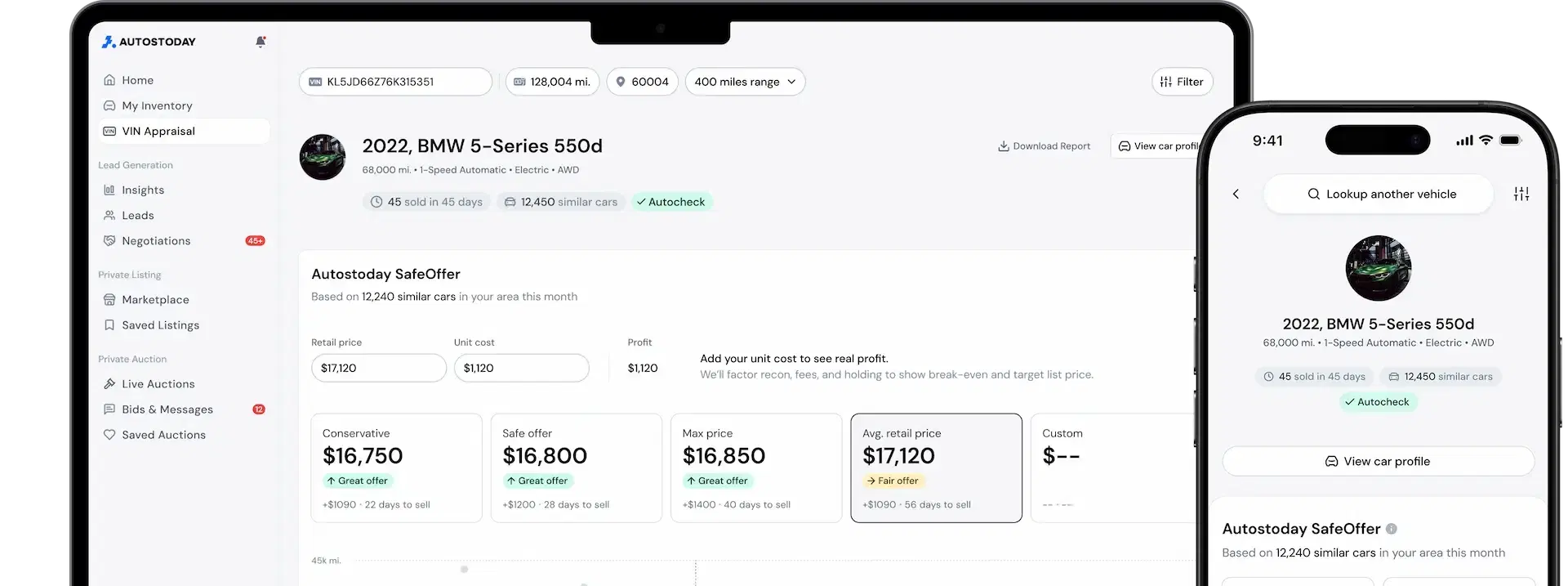Click the Leads icon
Image resolution: width=1568 pixels, height=586 pixels.
pyautogui.click(x=109, y=215)
